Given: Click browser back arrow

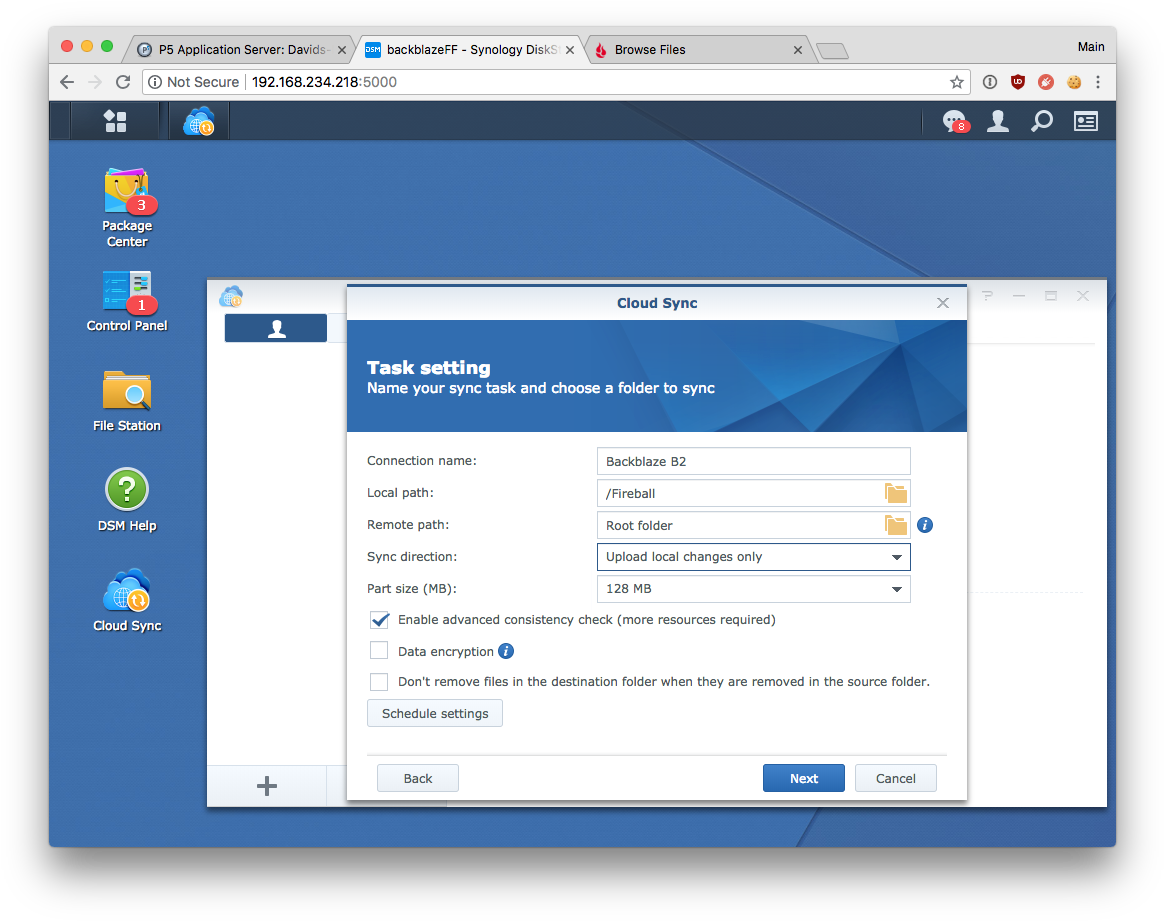Looking at the screenshot, I should point(67,82).
